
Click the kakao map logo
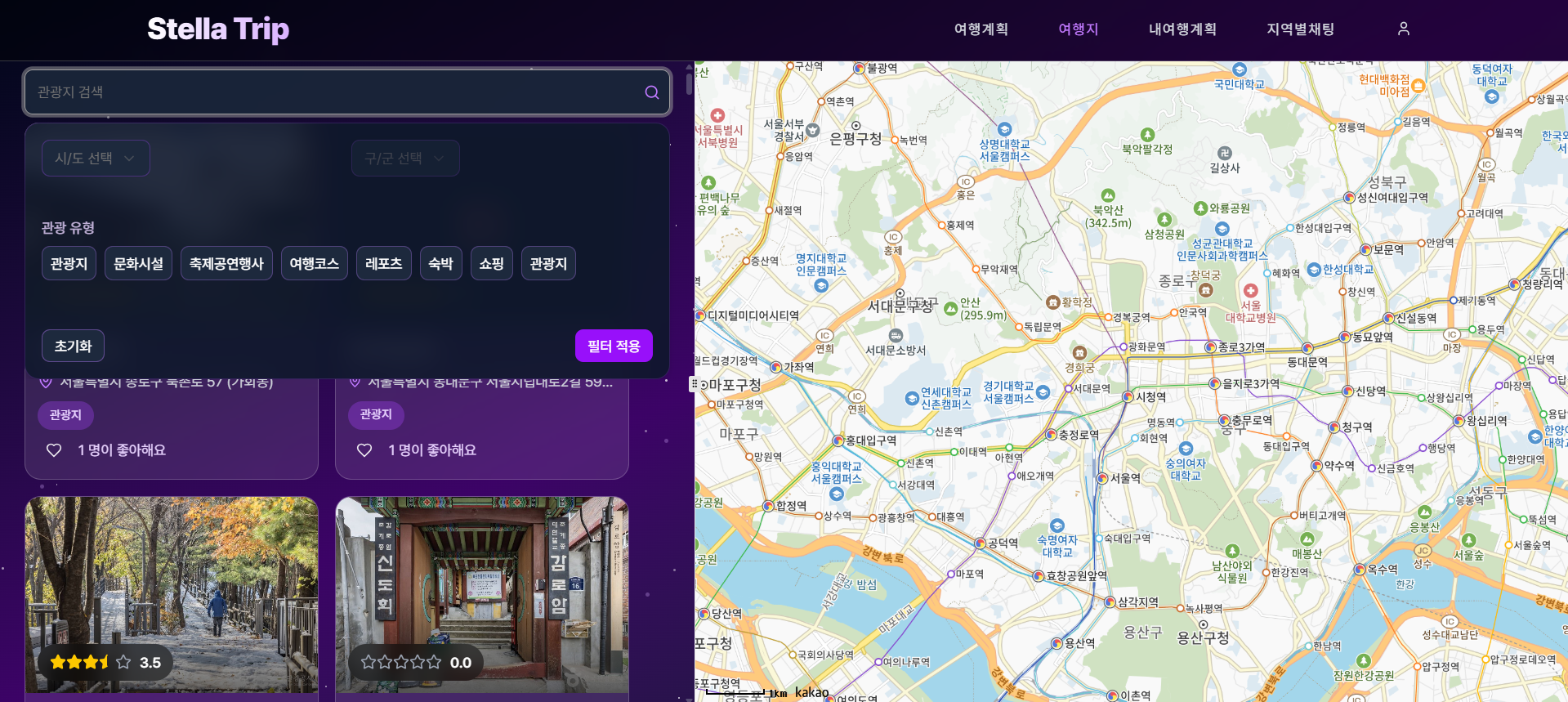click(811, 692)
